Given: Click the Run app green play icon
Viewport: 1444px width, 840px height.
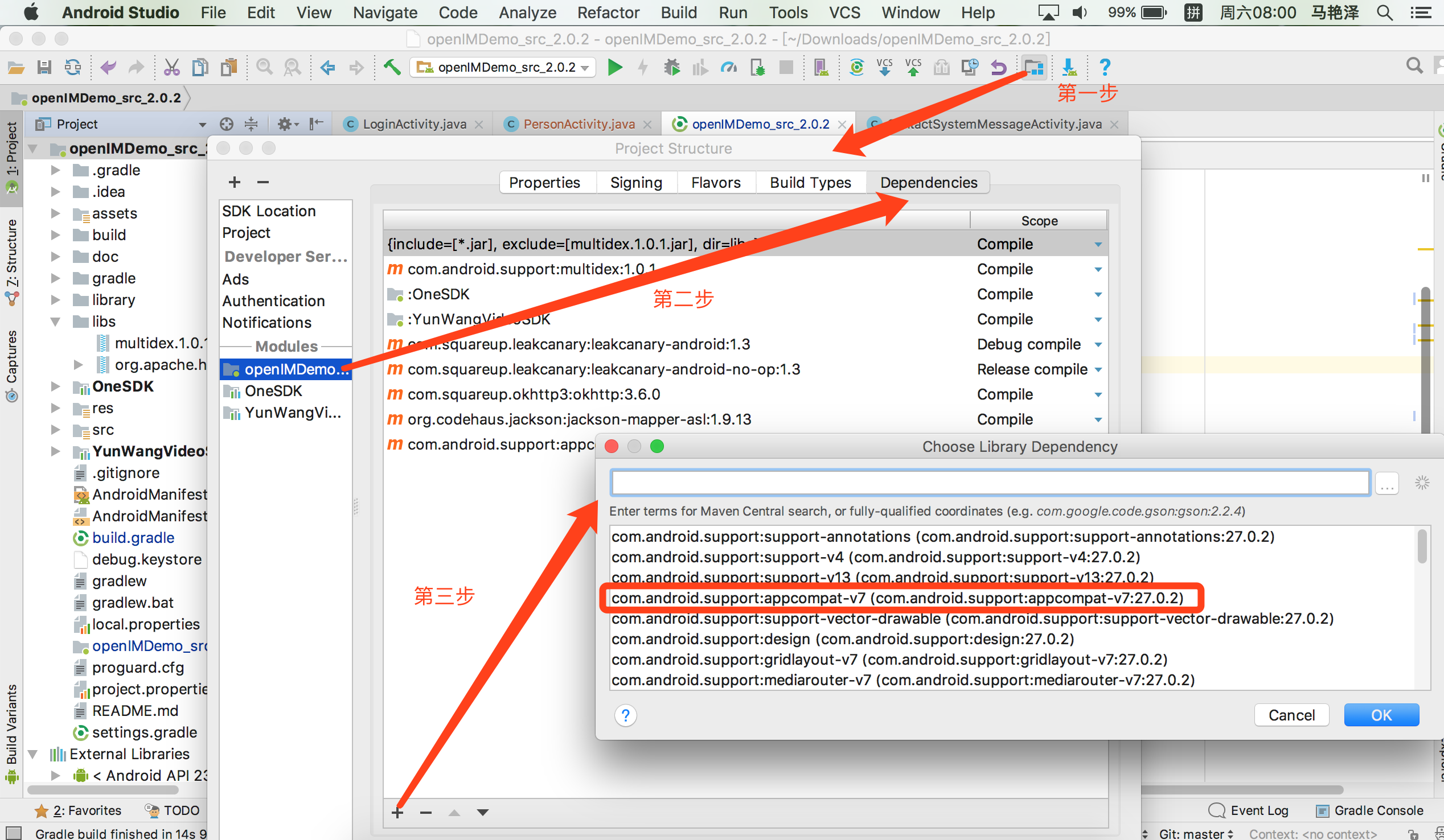Looking at the screenshot, I should click(615, 68).
